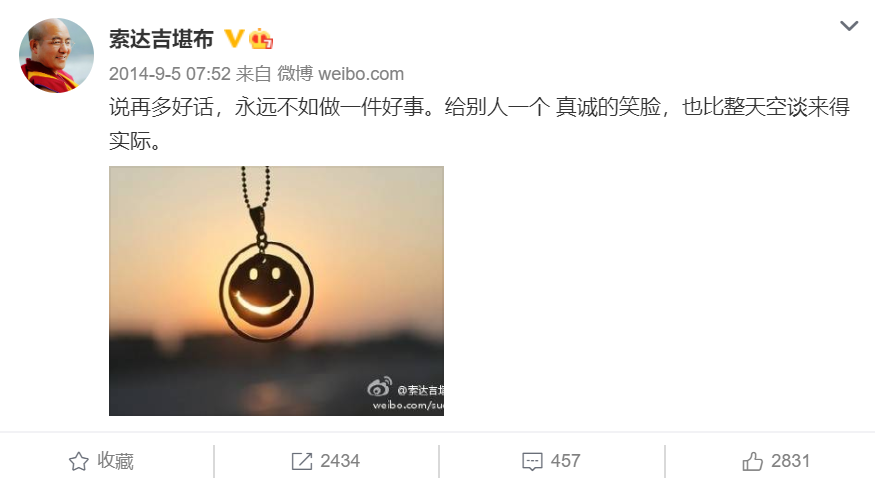Screen dimensions: 875x483
Task: Click the crown membership badge icon
Action: click(261, 39)
